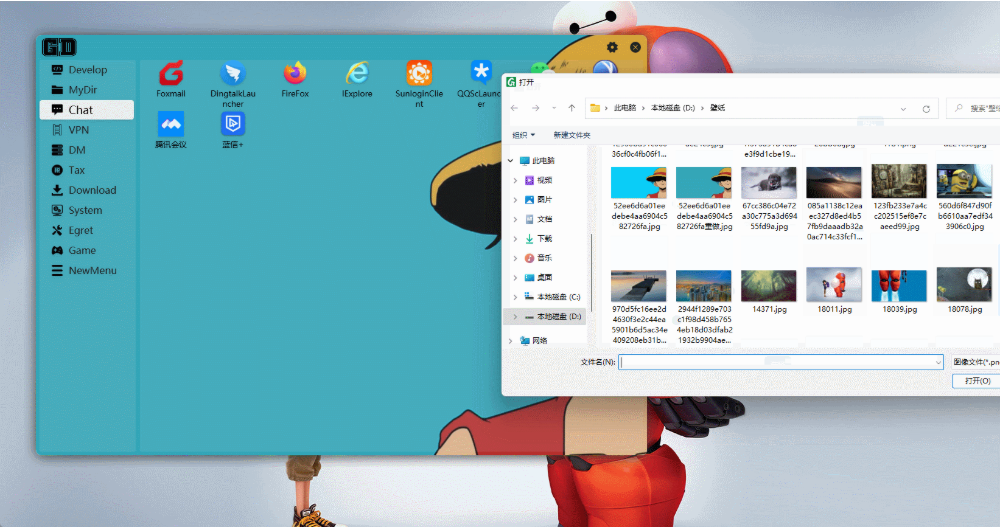The height and width of the screenshot is (528, 1000).
Task: Launch the Foxmail app icon
Action: pos(171,73)
